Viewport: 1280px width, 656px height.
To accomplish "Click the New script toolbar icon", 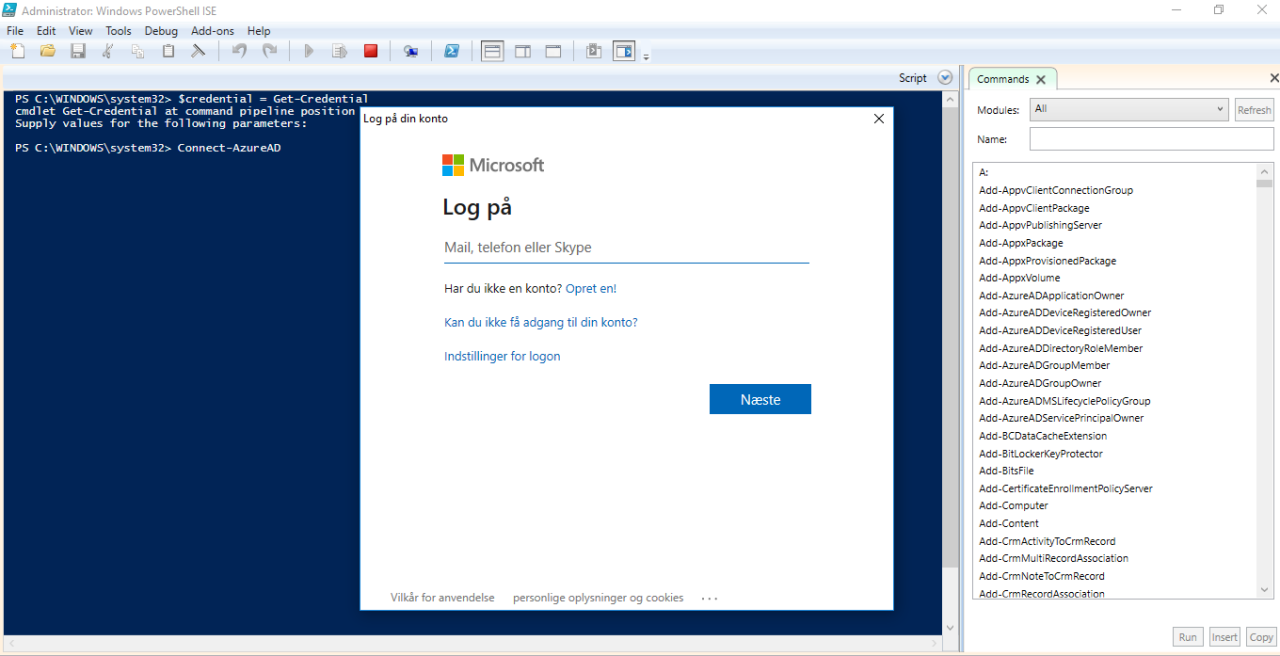I will coord(17,51).
